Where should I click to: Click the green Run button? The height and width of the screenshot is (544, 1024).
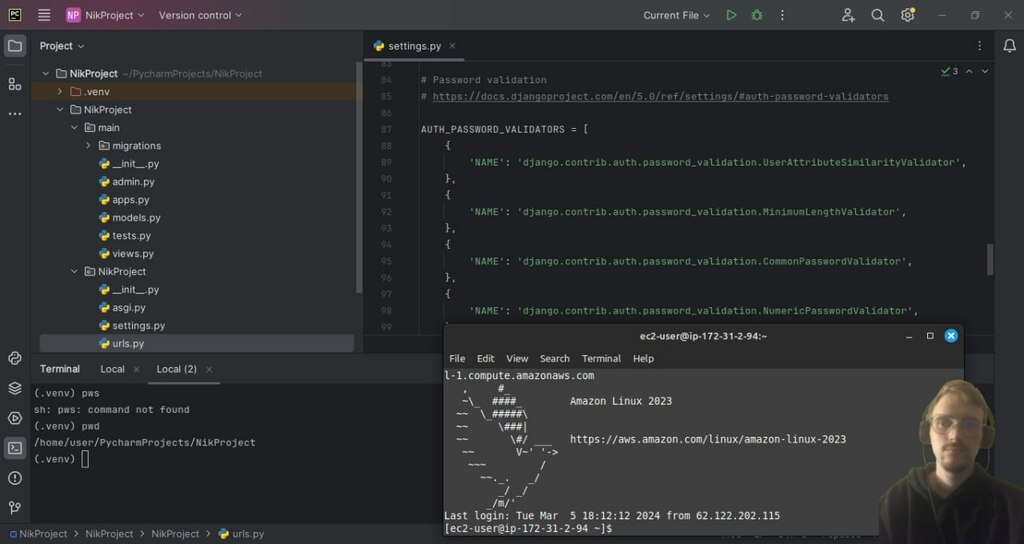click(x=731, y=15)
